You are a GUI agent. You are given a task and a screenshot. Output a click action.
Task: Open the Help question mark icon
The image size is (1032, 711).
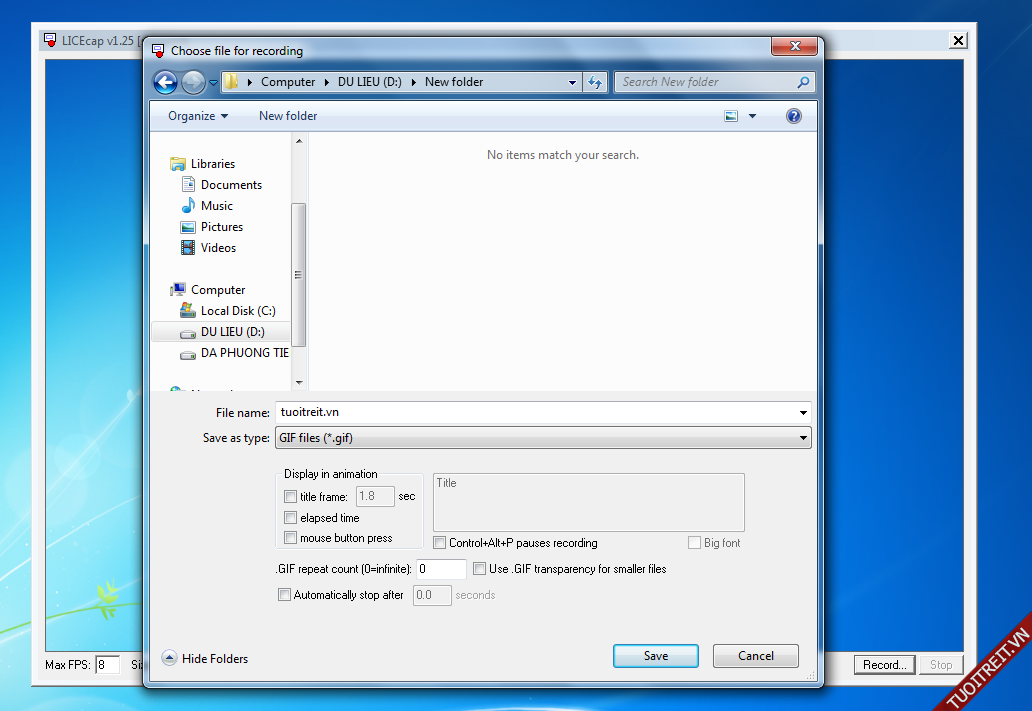click(x=794, y=116)
